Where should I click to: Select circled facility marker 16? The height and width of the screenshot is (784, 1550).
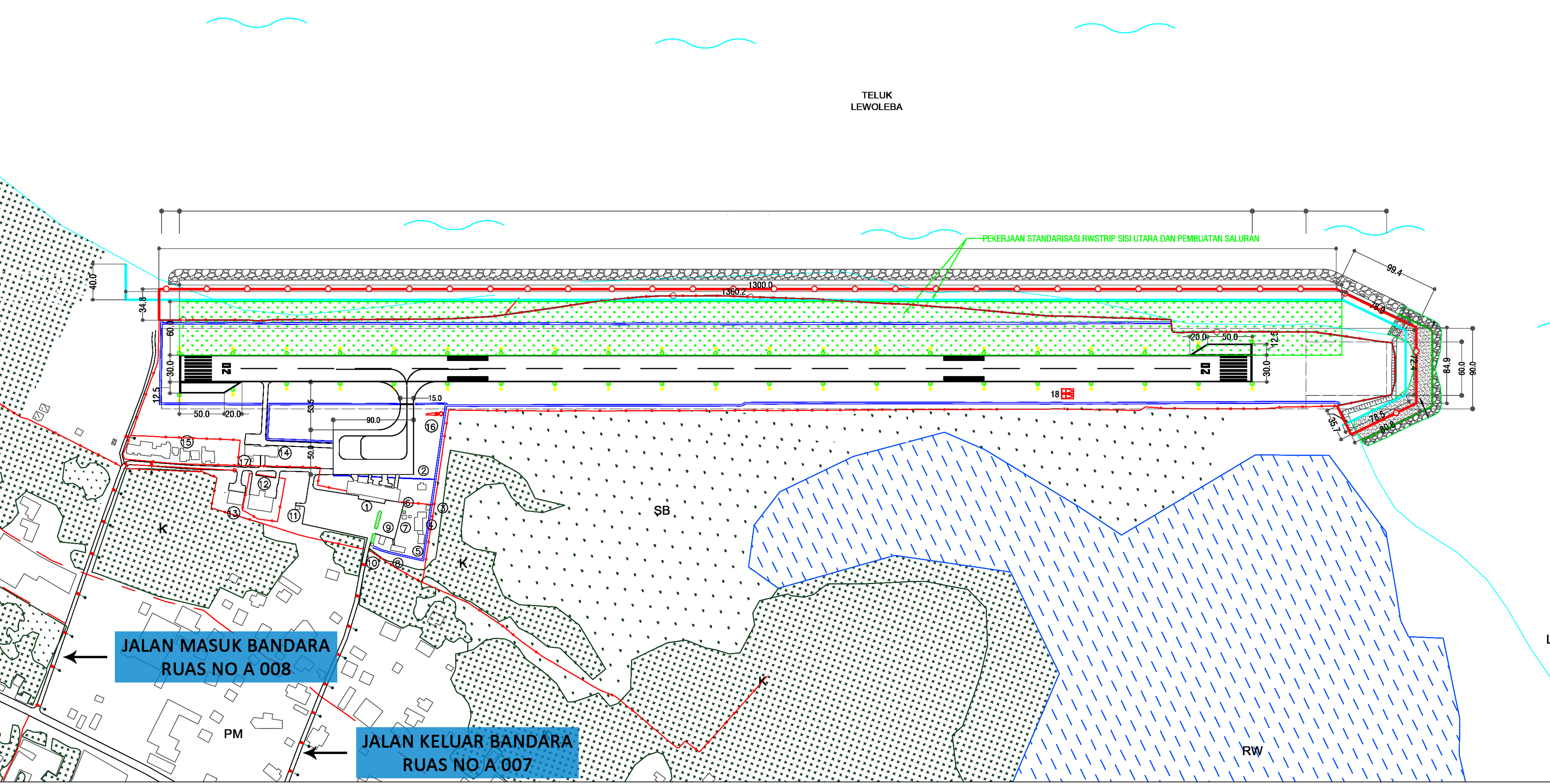click(x=431, y=426)
